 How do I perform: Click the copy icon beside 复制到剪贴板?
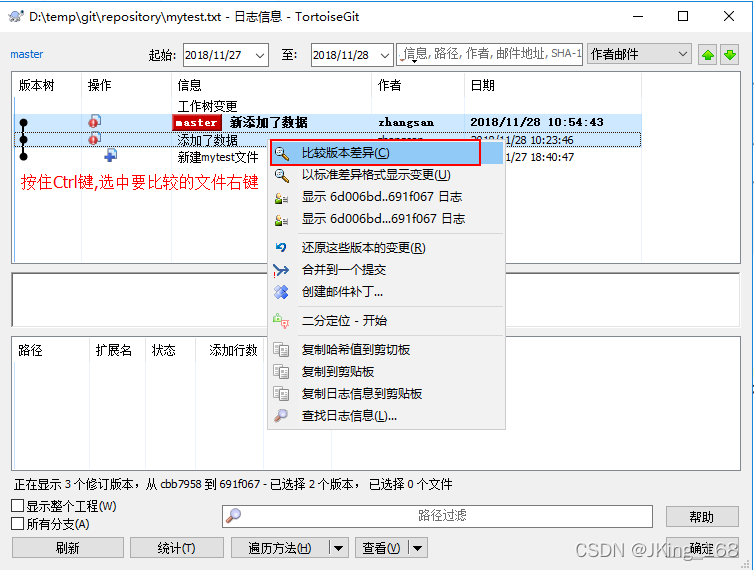coord(281,372)
